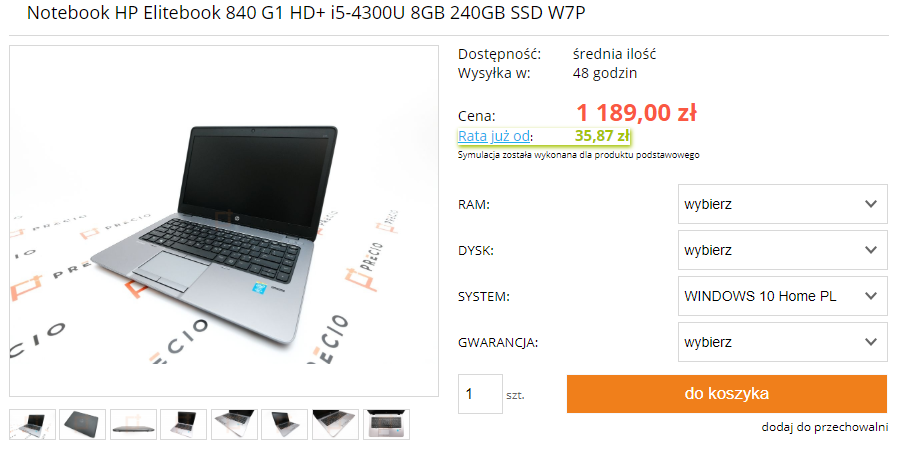Open the DYSK selection dropdown
The width and height of the screenshot is (897, 456).
tap(783, 250)
